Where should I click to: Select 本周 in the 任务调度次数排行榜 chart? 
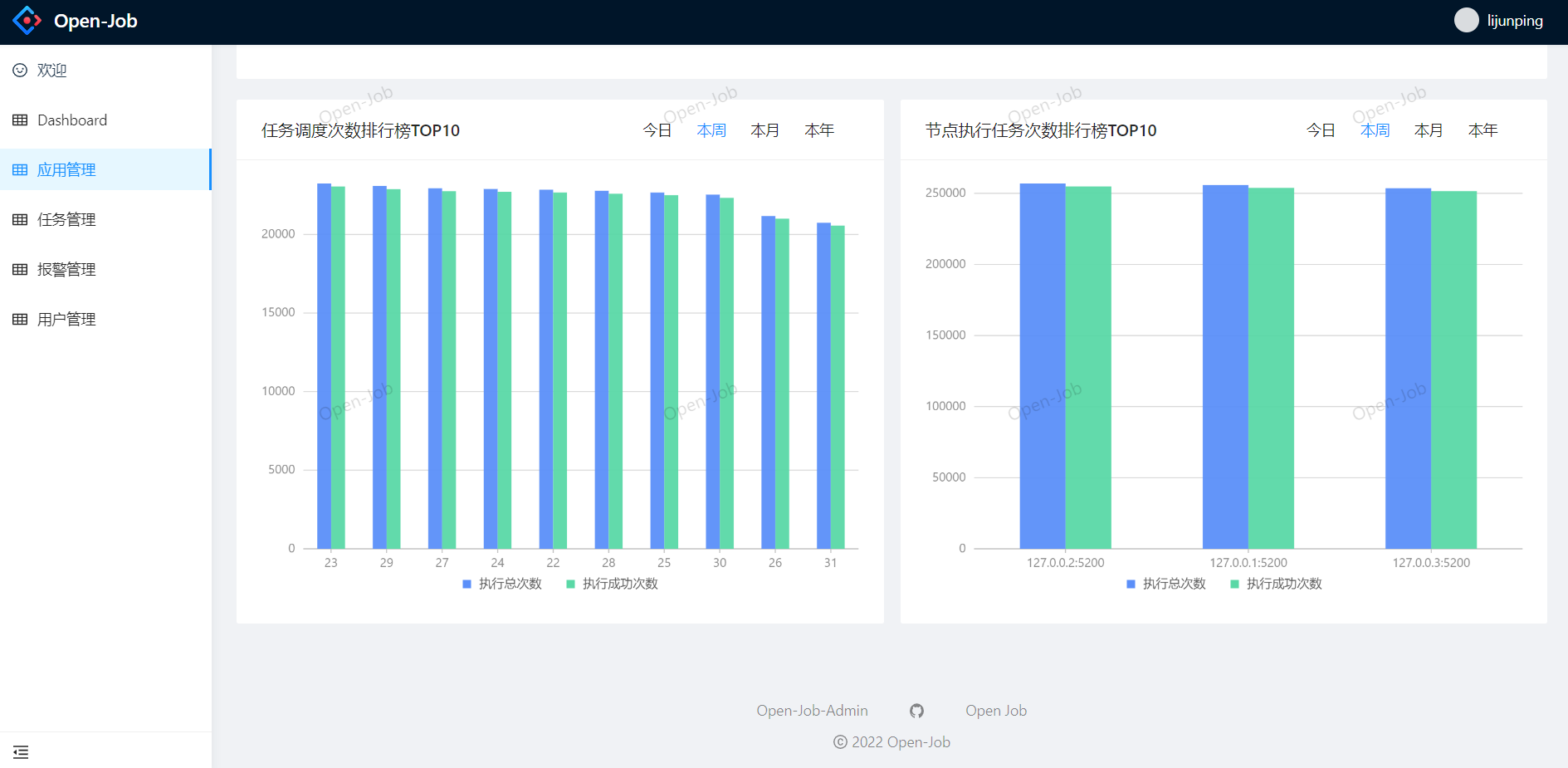711,130
